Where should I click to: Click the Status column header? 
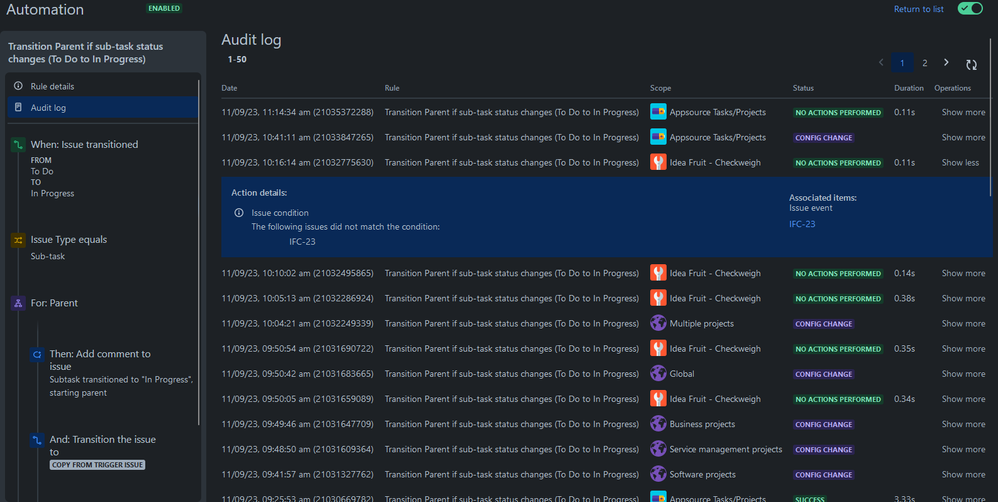pos(803,88)
